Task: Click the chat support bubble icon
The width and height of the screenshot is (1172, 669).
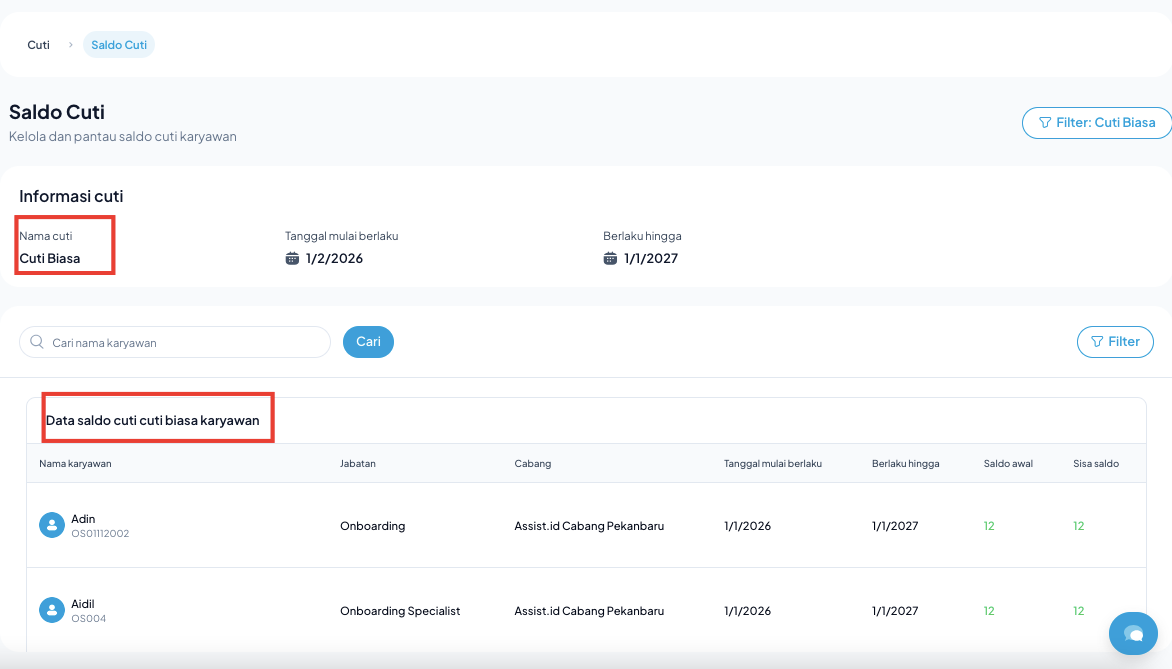Action: pyautogui.click(x=1133, y=633)
